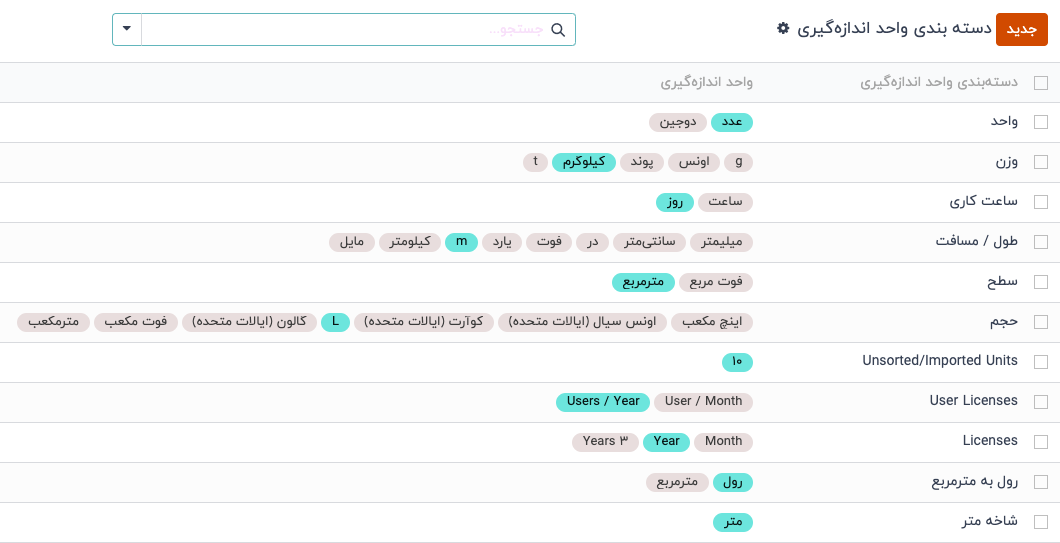Click the جدید (New) button
The width and height of the screenshot is (1060, 543).
(1022, 30)
